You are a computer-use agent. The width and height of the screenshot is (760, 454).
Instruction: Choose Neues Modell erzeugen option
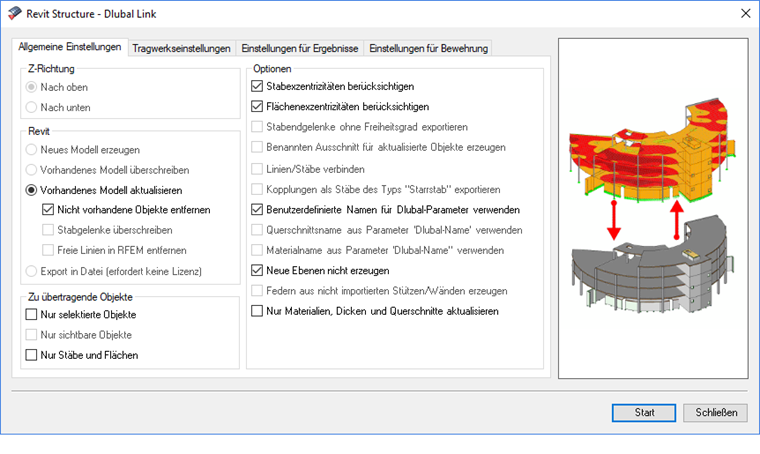(32, 150)
